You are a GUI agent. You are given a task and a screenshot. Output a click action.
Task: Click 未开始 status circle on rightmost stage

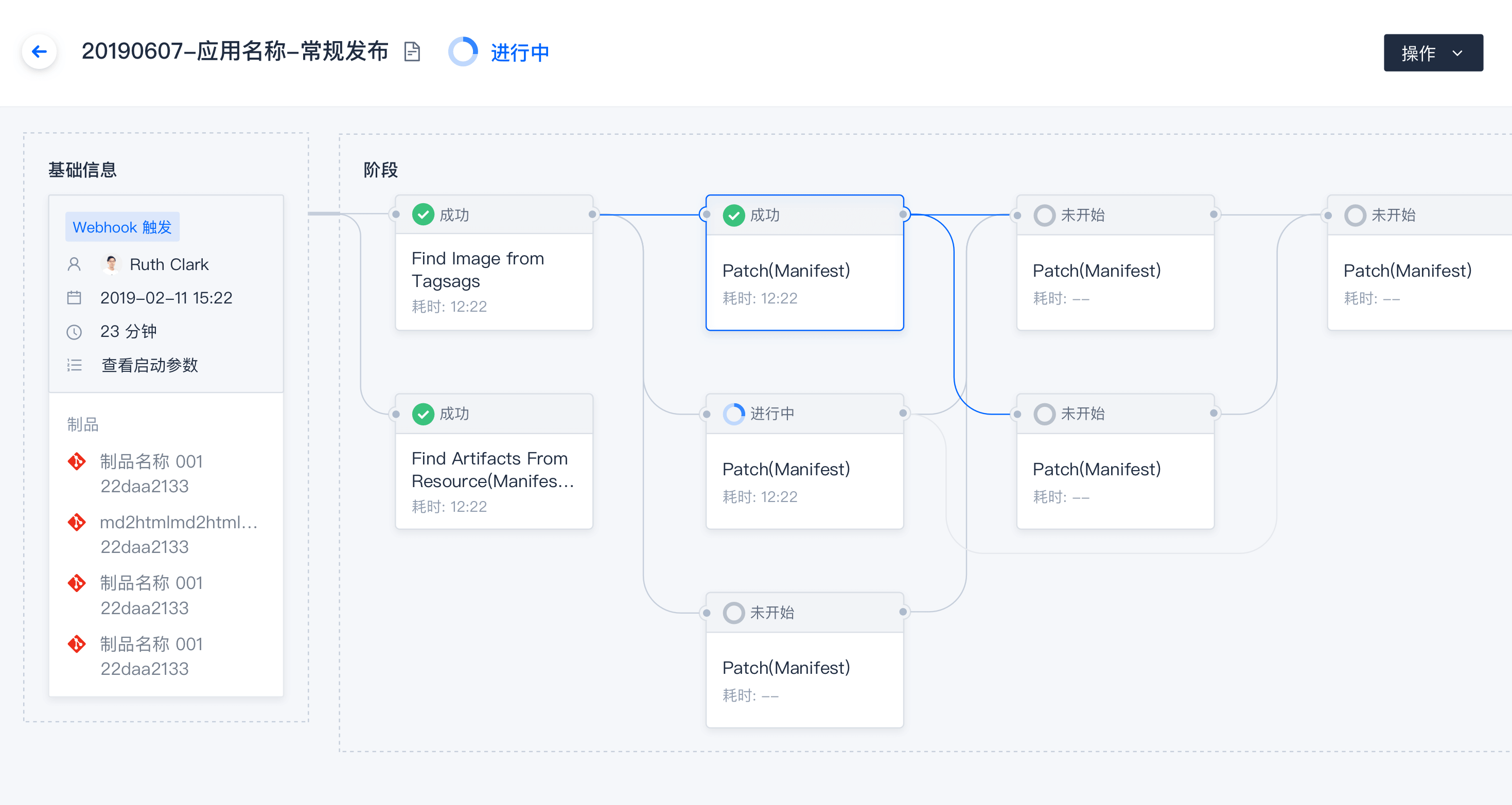point(1355,214)
